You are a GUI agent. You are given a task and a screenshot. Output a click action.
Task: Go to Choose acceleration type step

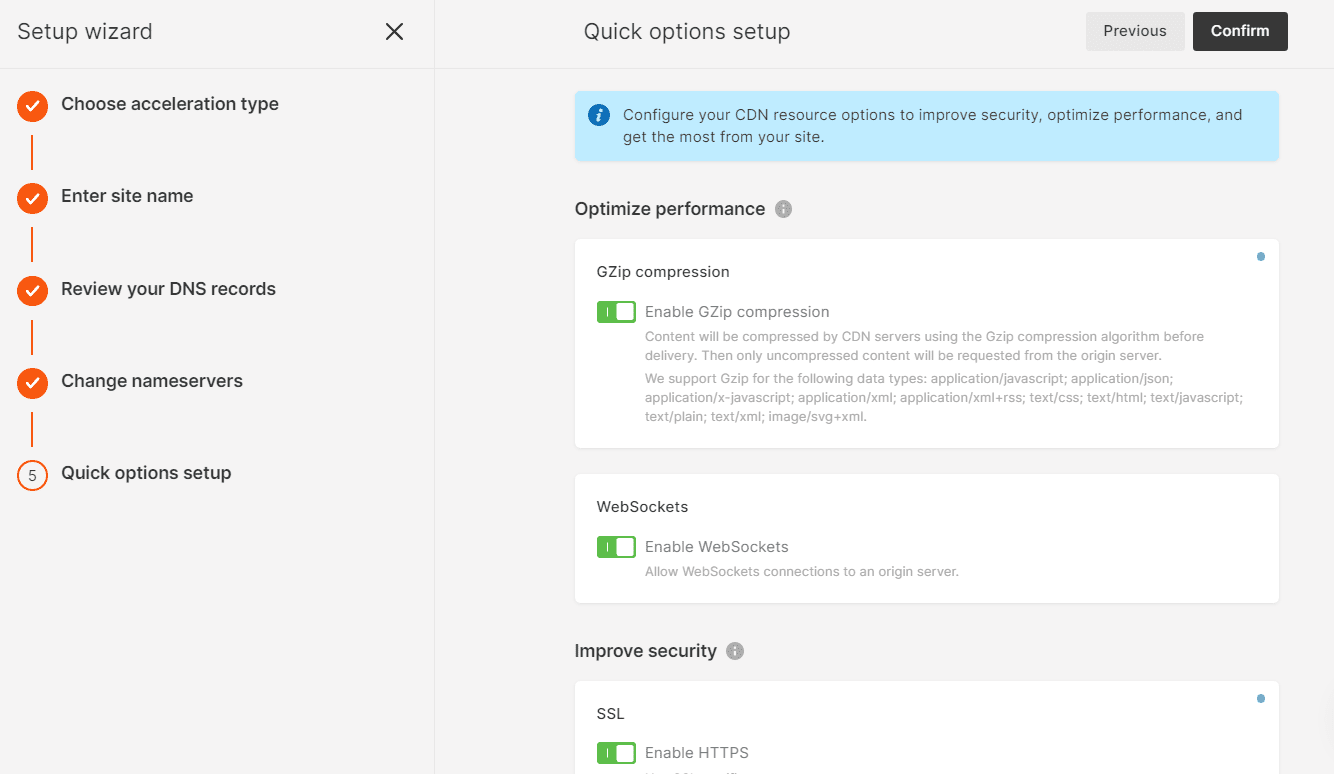pos(169,104)
